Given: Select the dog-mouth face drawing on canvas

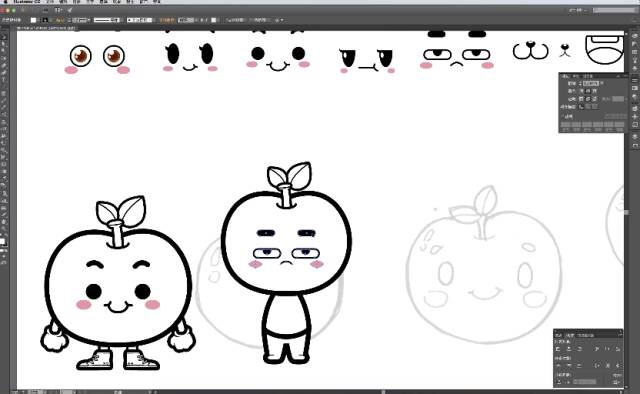Looking at the screenshot, I should pos(531,50).
